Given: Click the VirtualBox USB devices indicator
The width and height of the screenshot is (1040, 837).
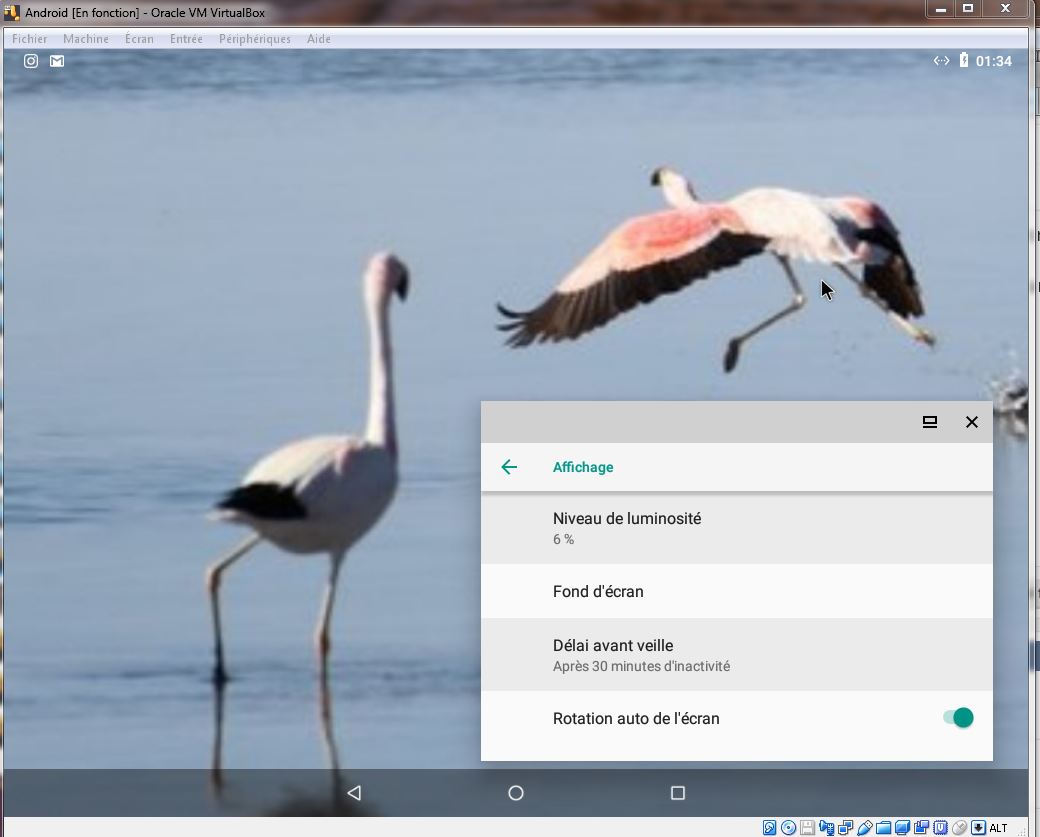Looking at the screenshot, I should click(x=865, y=827).
